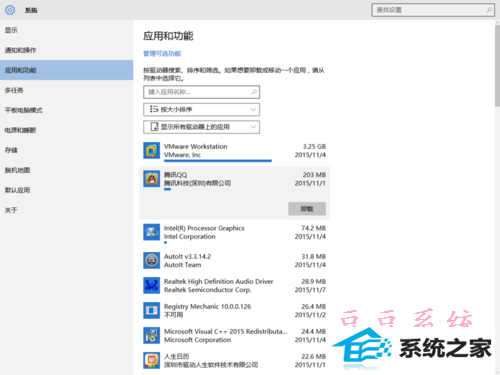500x375 pixels.
Task: Click the 24.4 MB size value
Action: pyautogui.click(x=313, y=331)
